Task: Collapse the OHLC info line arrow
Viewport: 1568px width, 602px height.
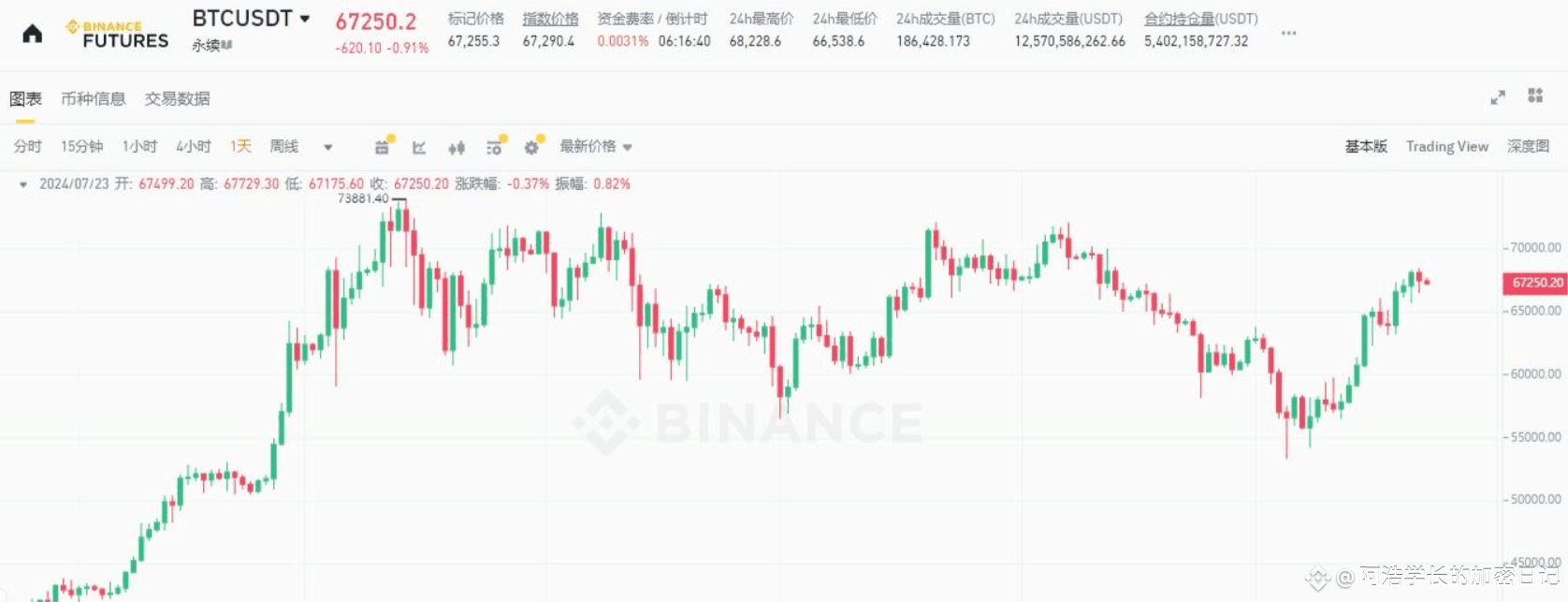Action: pyautogui.click(x=22, y=184)
